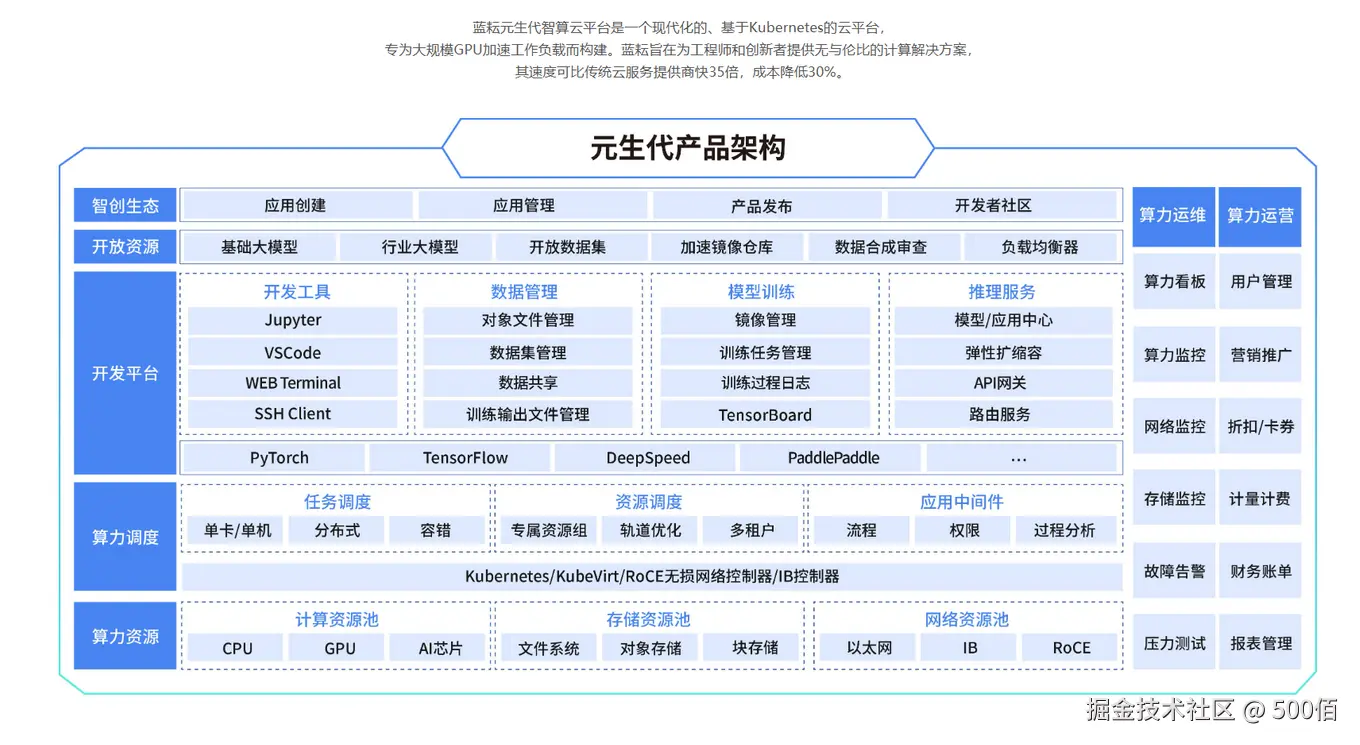1360x745 pixels.
Task: Click the 计量计费 box
Action: (x=1260, y=498)
